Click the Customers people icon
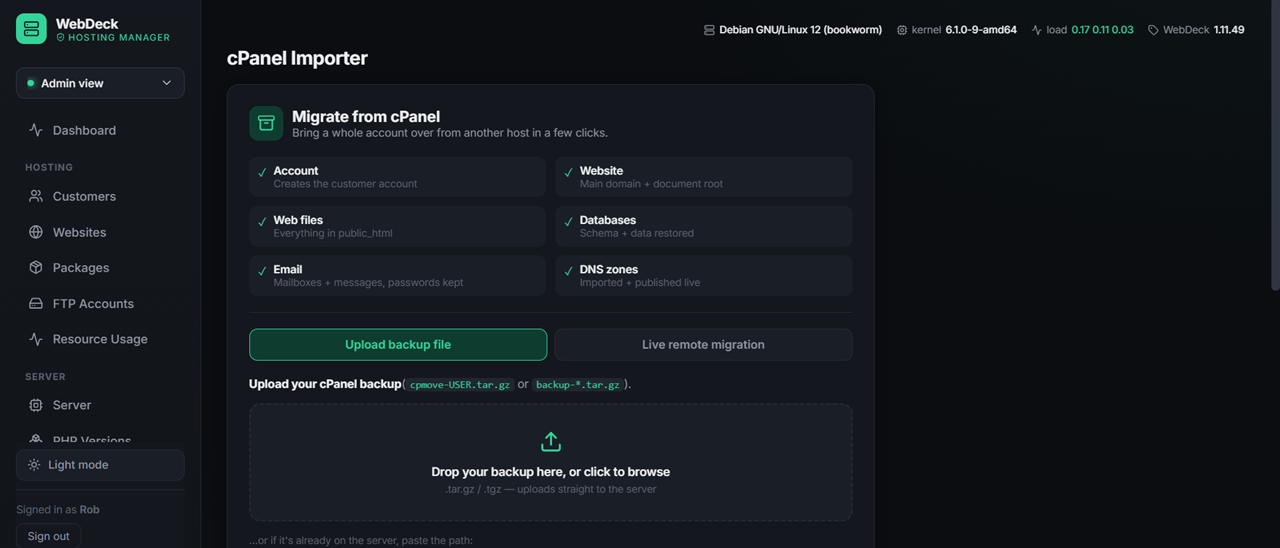Screen dimensions: 1280x548 (36, 196)
